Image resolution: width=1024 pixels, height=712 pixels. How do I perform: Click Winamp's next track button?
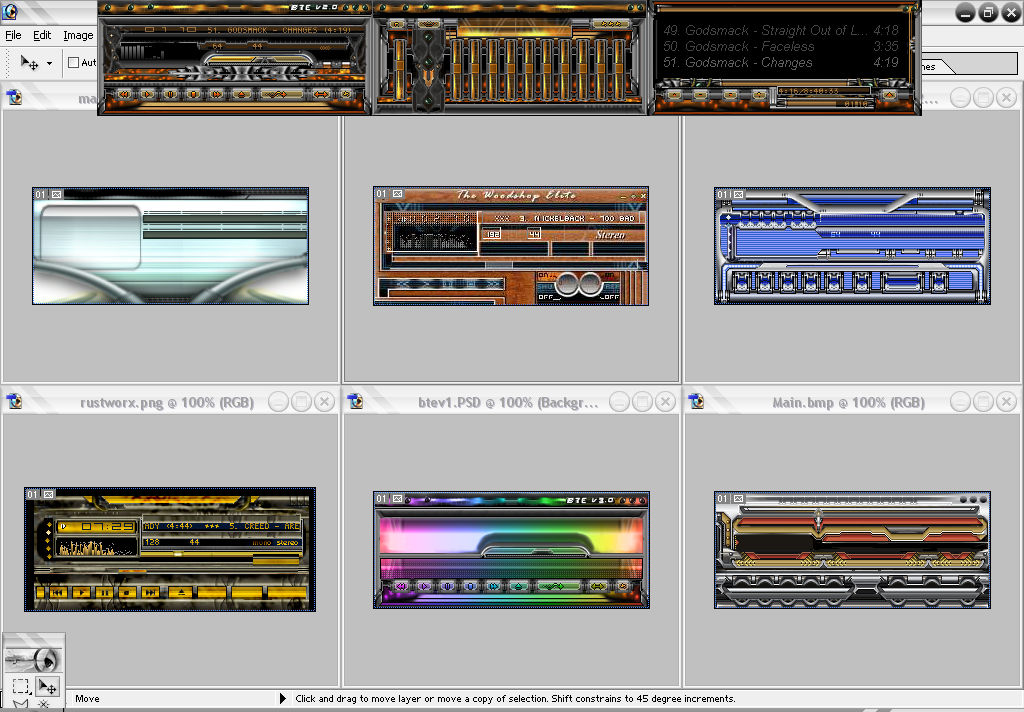coord(217,95)
